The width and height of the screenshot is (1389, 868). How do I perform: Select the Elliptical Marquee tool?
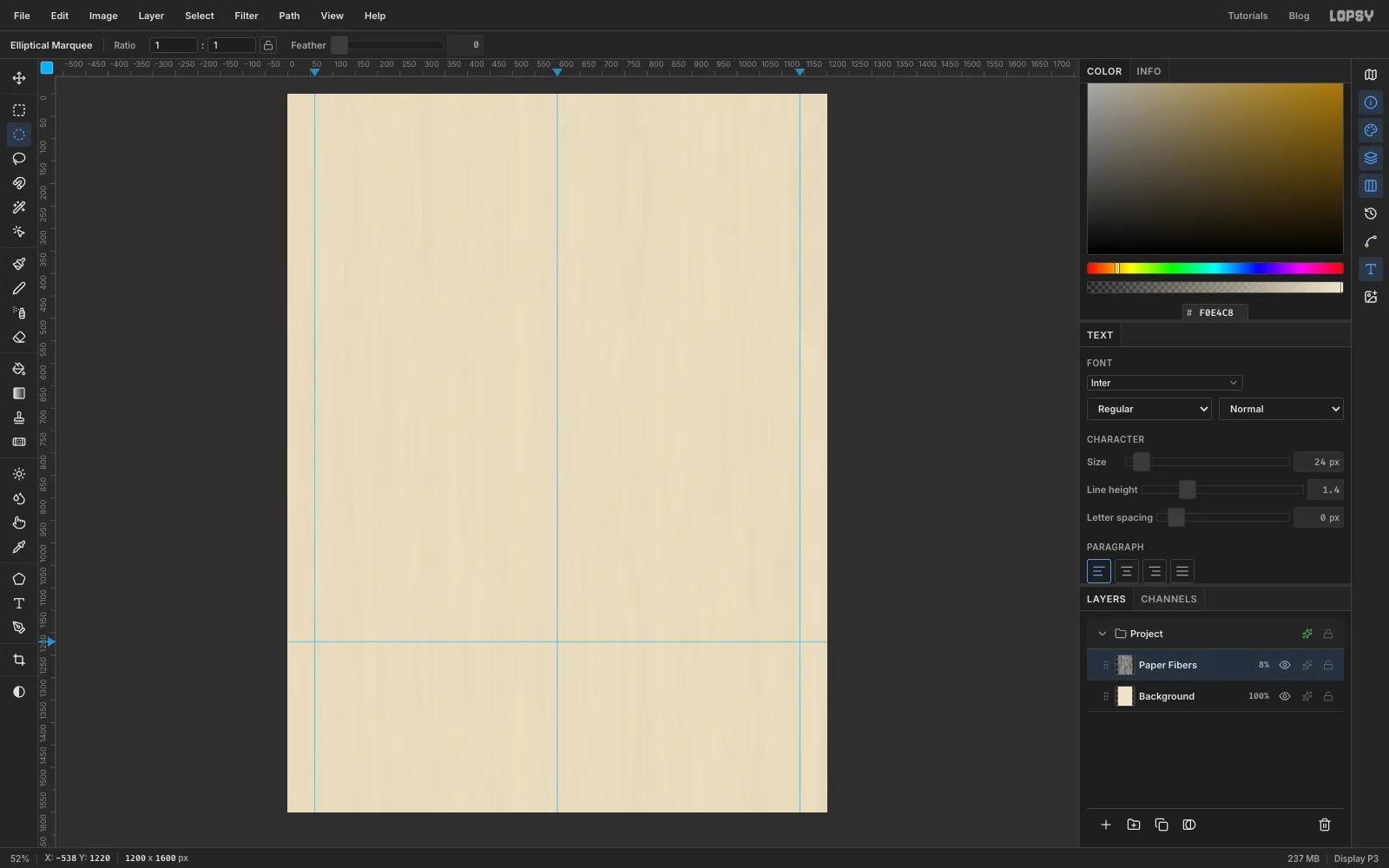pos(19,135)
